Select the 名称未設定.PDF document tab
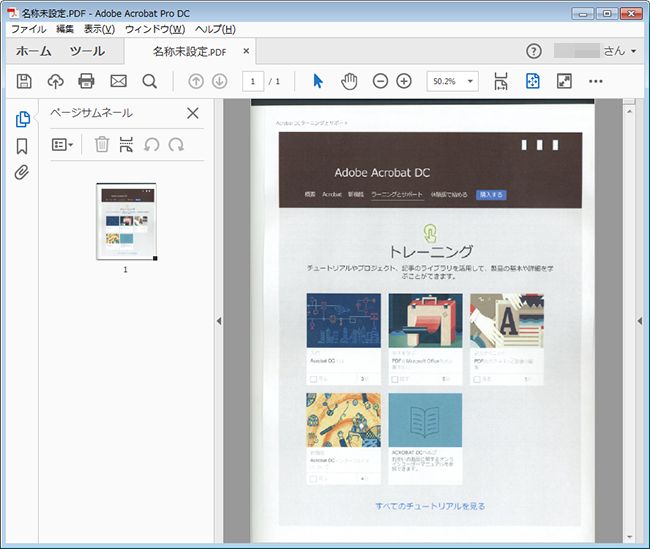This screenshot has width=650, height=549. (x=190, y=51)
